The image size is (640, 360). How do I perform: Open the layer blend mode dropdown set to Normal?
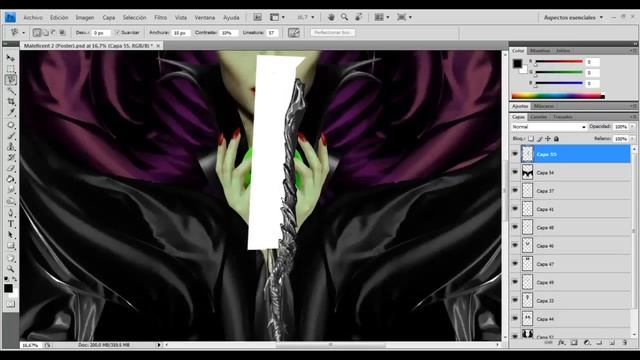(549, 127)
